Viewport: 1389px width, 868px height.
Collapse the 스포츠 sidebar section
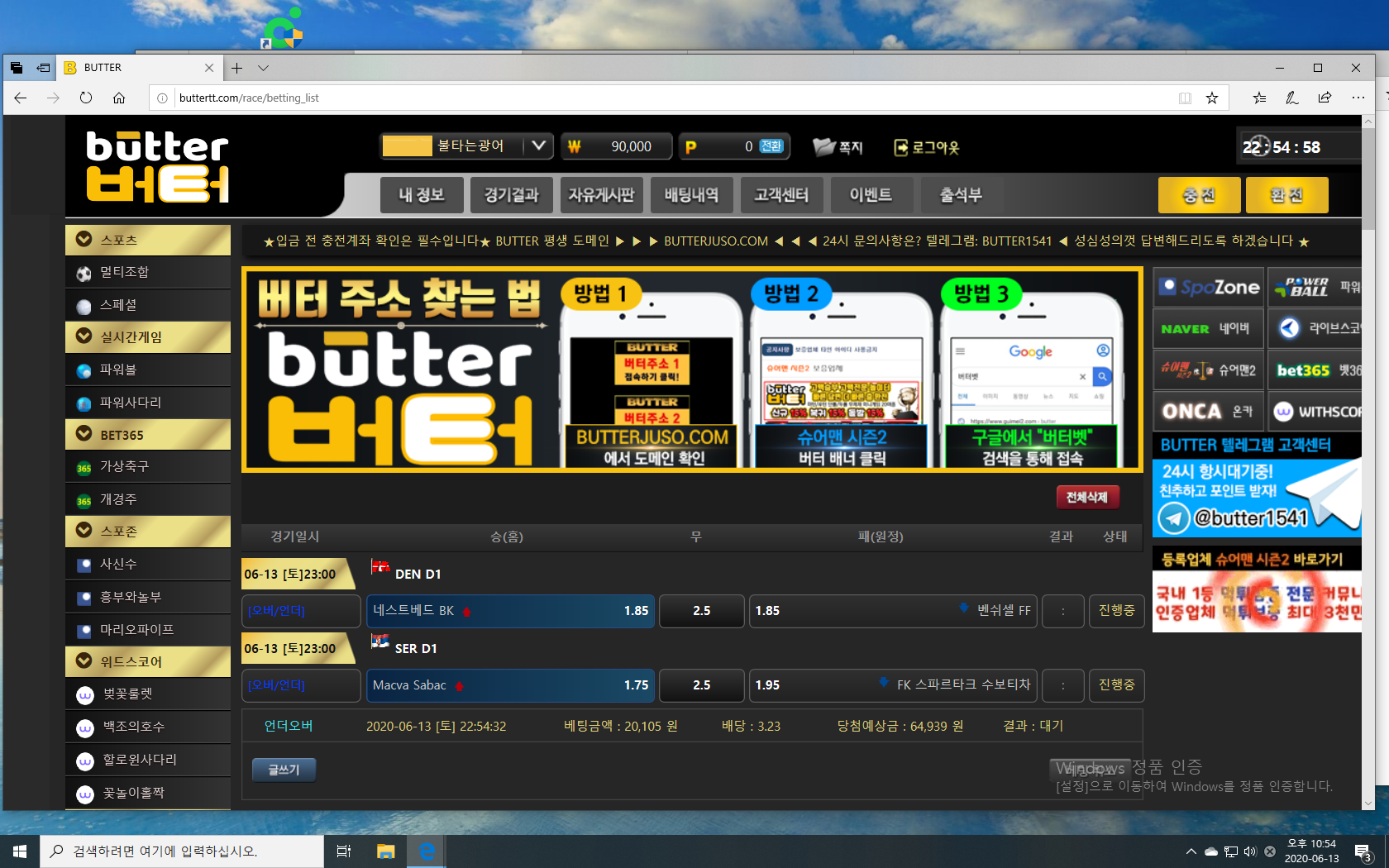tap(84, 240)
